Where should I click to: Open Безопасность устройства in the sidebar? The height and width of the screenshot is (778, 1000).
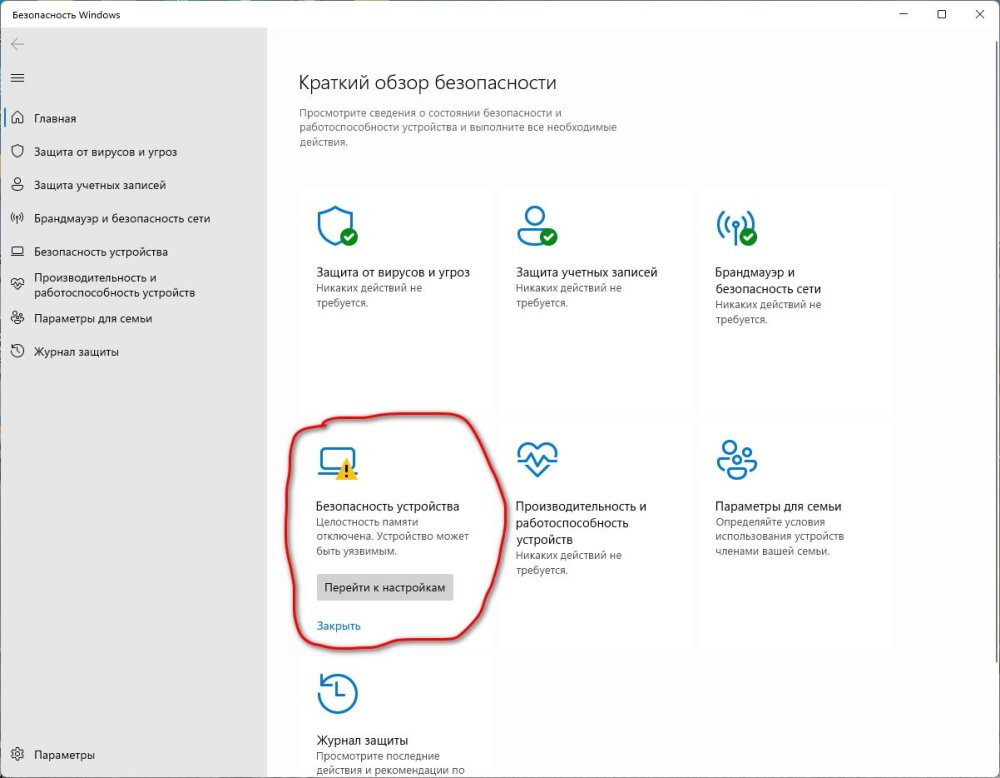point(100,252)
